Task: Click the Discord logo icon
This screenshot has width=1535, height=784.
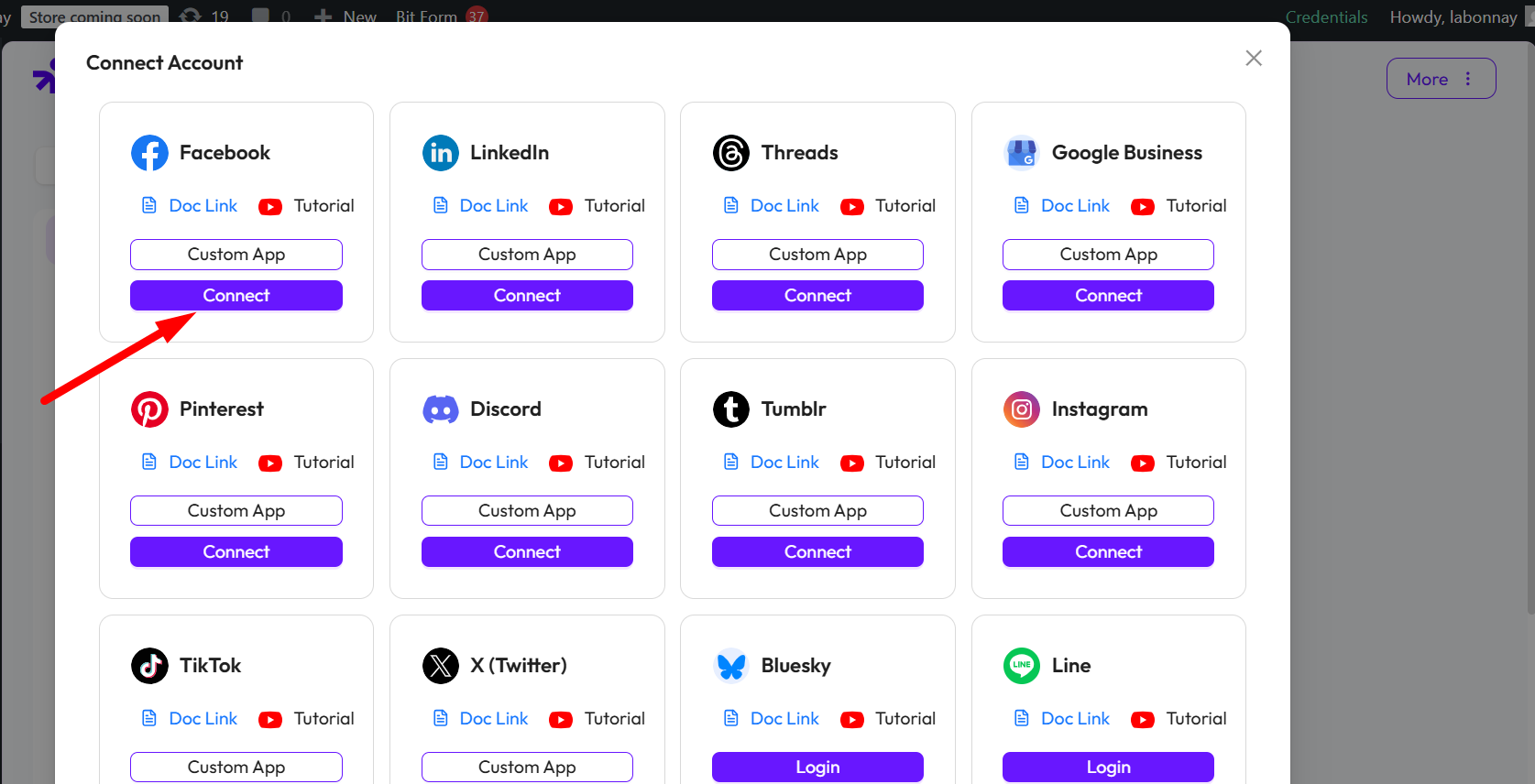Action: 441,409
